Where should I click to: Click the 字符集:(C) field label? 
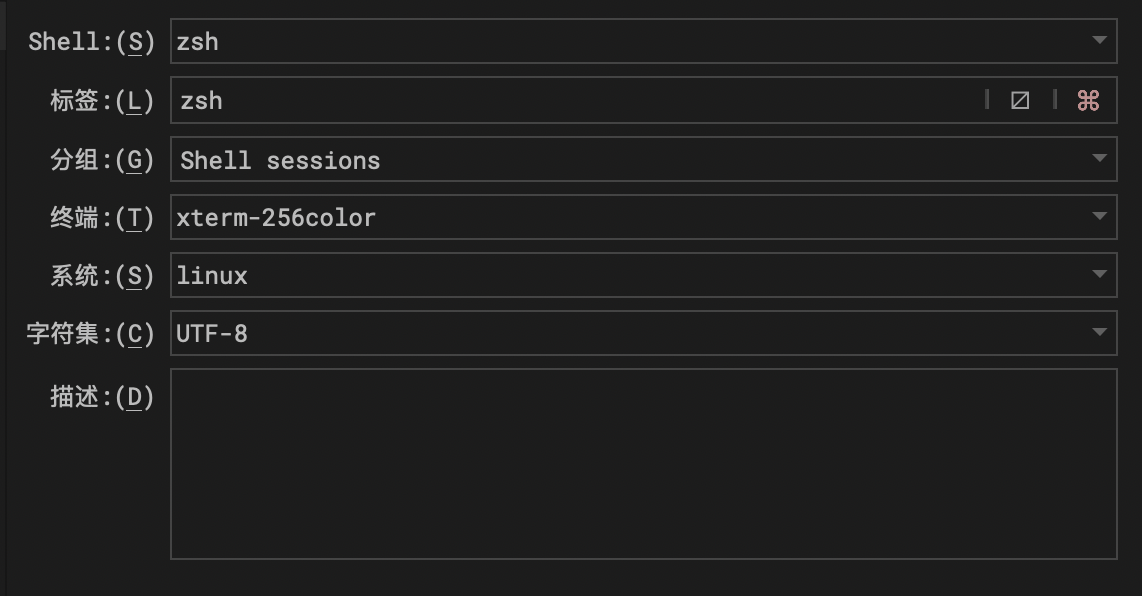point(91,333)
